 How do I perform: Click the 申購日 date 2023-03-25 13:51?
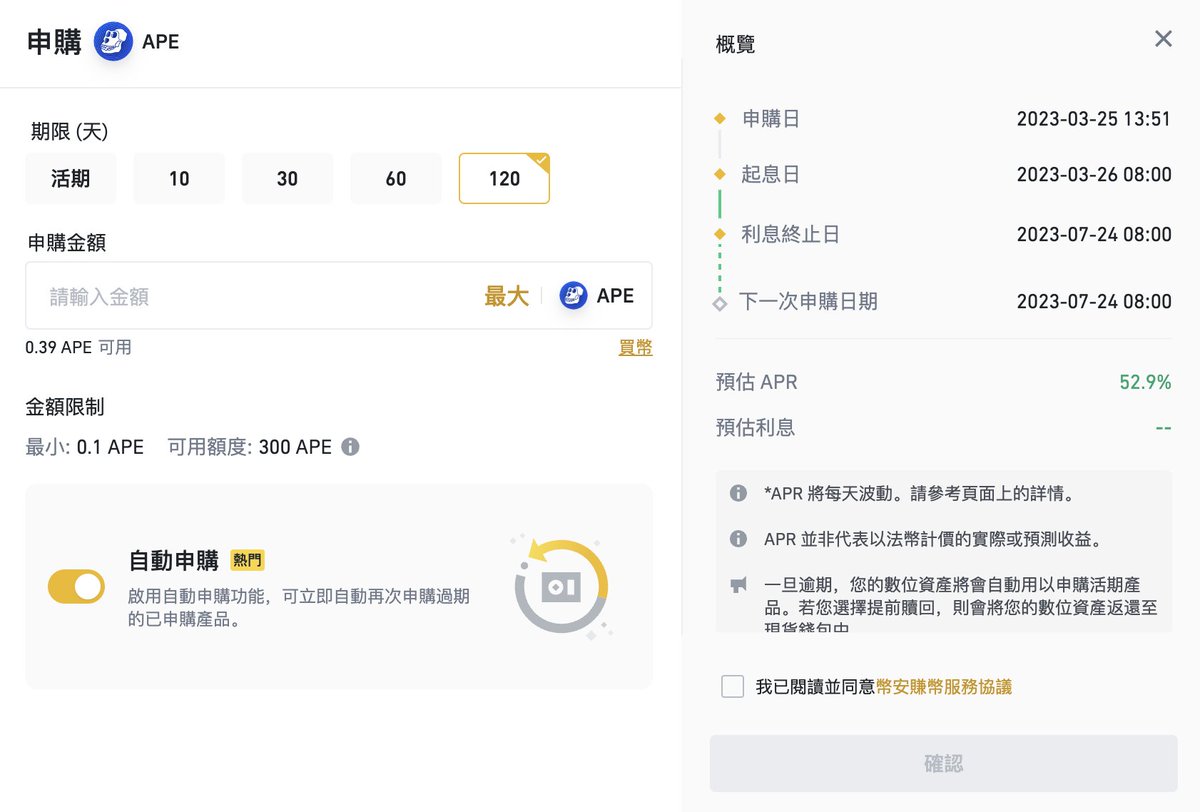(x=1094, y=119)
